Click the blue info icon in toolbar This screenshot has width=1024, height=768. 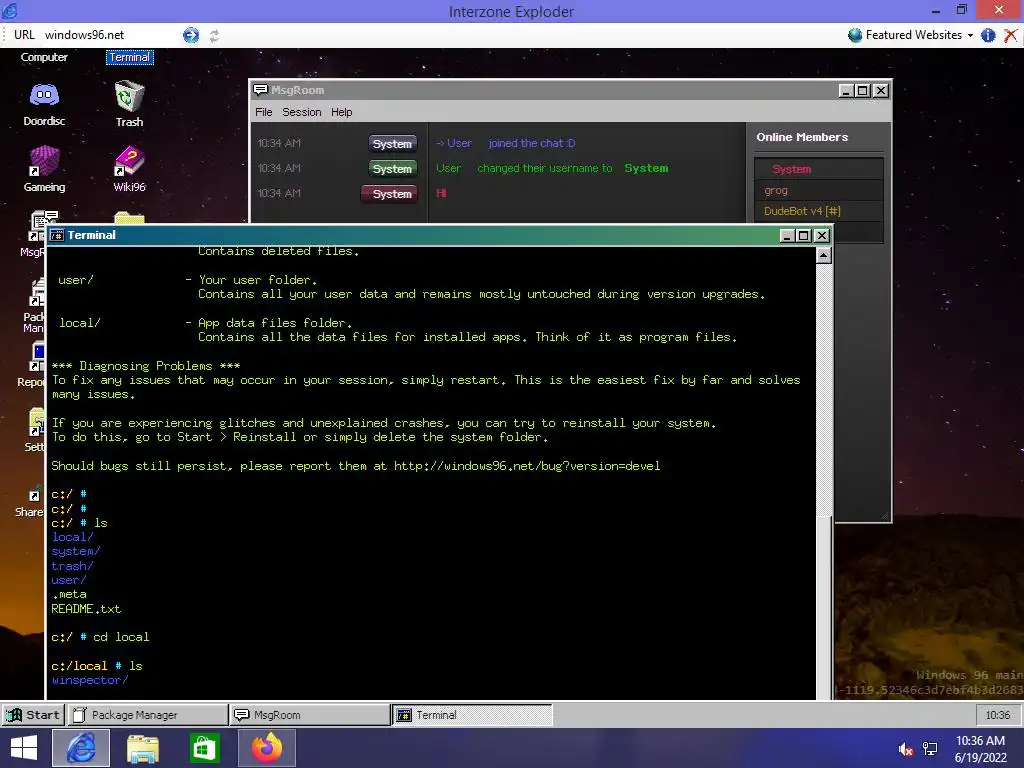tap(988, 35)
